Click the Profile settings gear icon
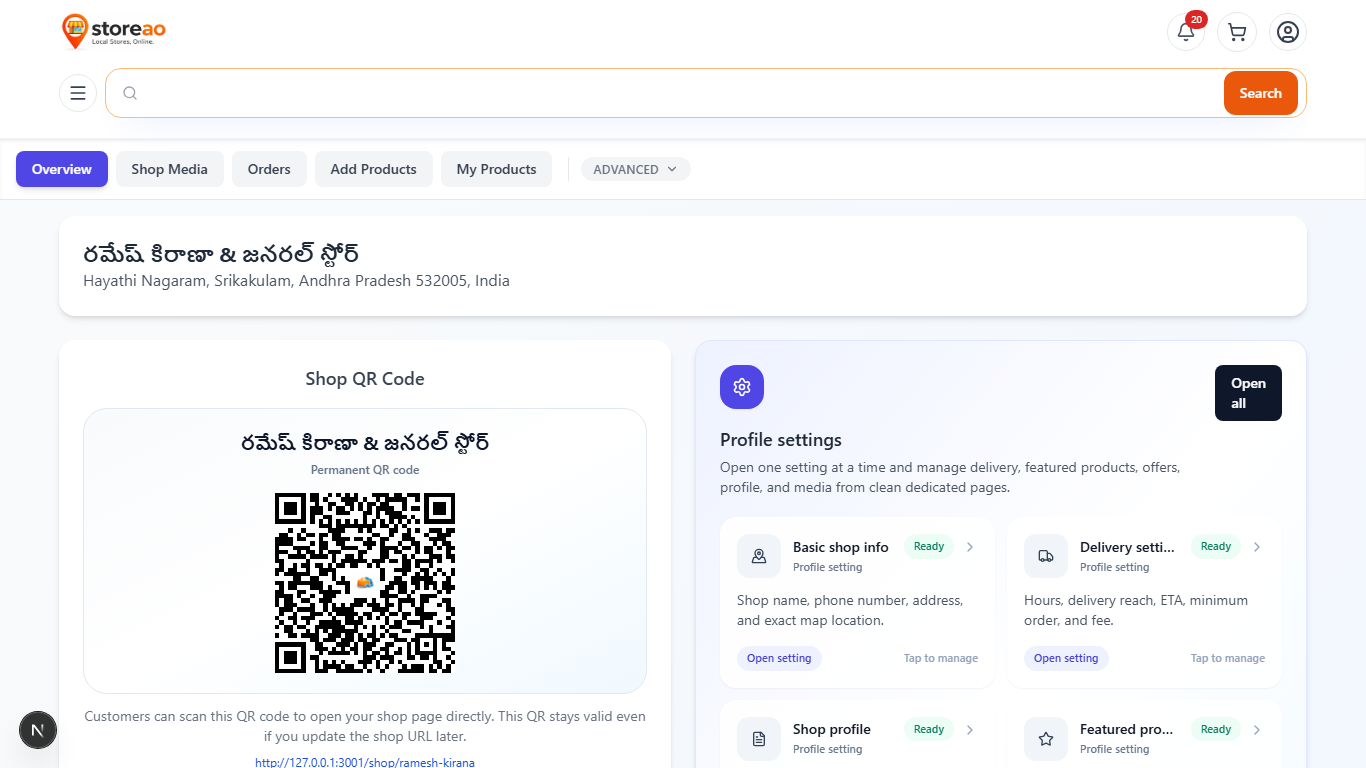The height and width of the screenshot is (768, 1366). coord(742,387)
